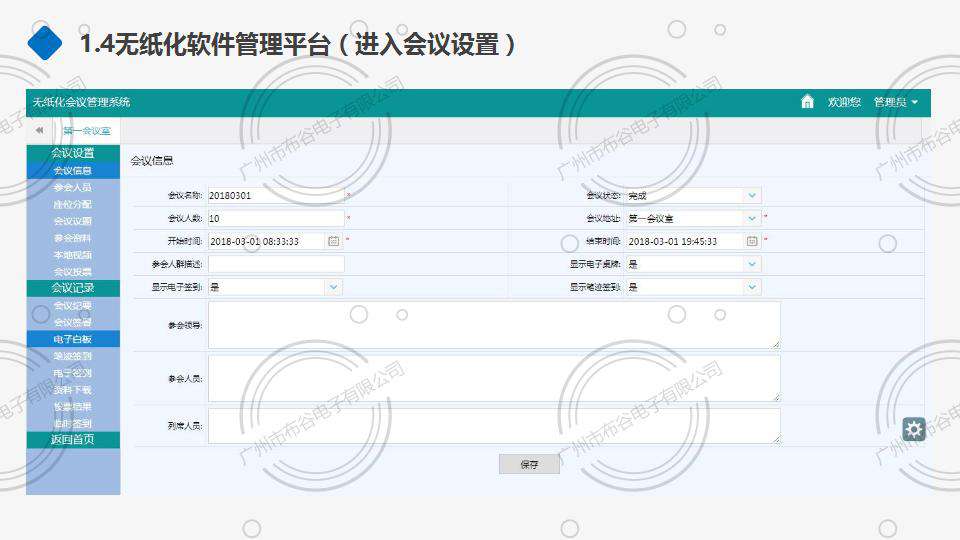Image resolution: width=960 pixels, height=540 pixels.
Task: Open the 显示电子桌牌 dropdown
Action: [752, 264]
